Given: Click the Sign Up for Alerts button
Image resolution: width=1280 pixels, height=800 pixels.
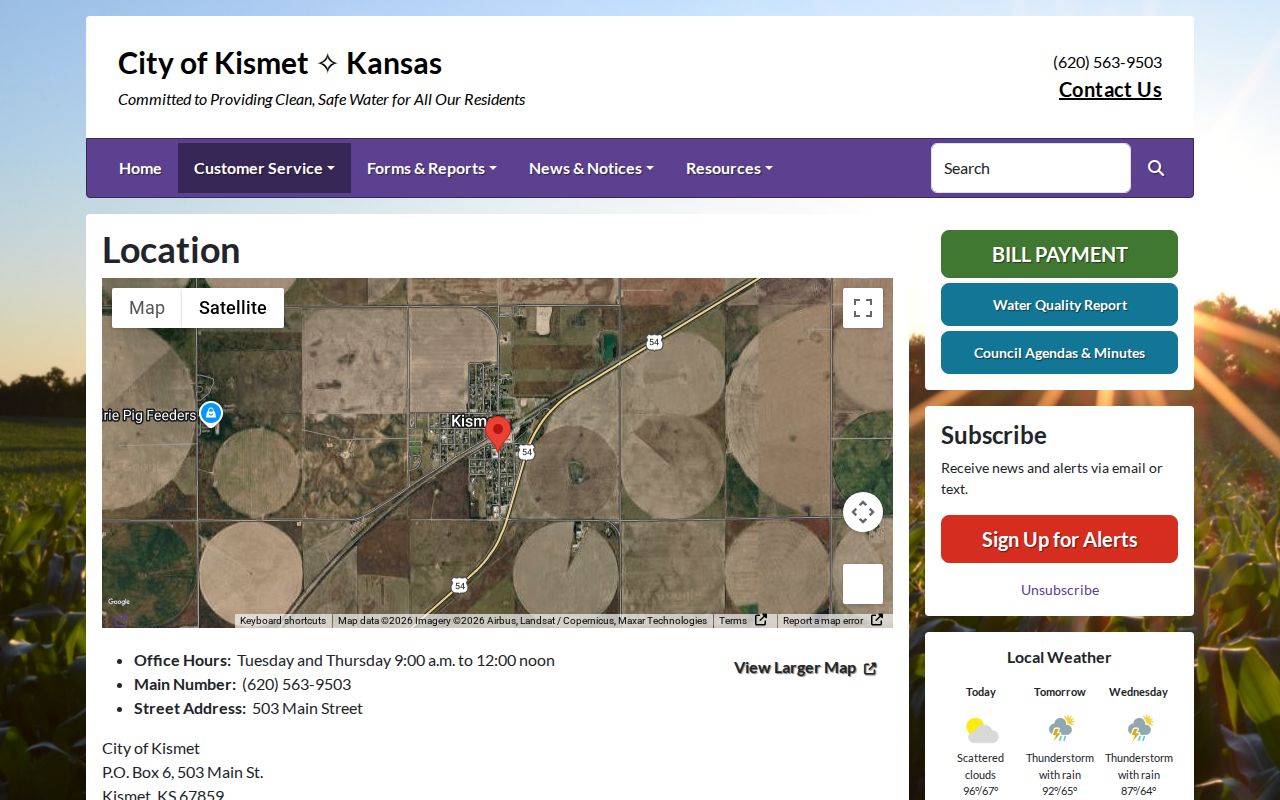Looking at the screenshot, I should tap(1059, 539).
